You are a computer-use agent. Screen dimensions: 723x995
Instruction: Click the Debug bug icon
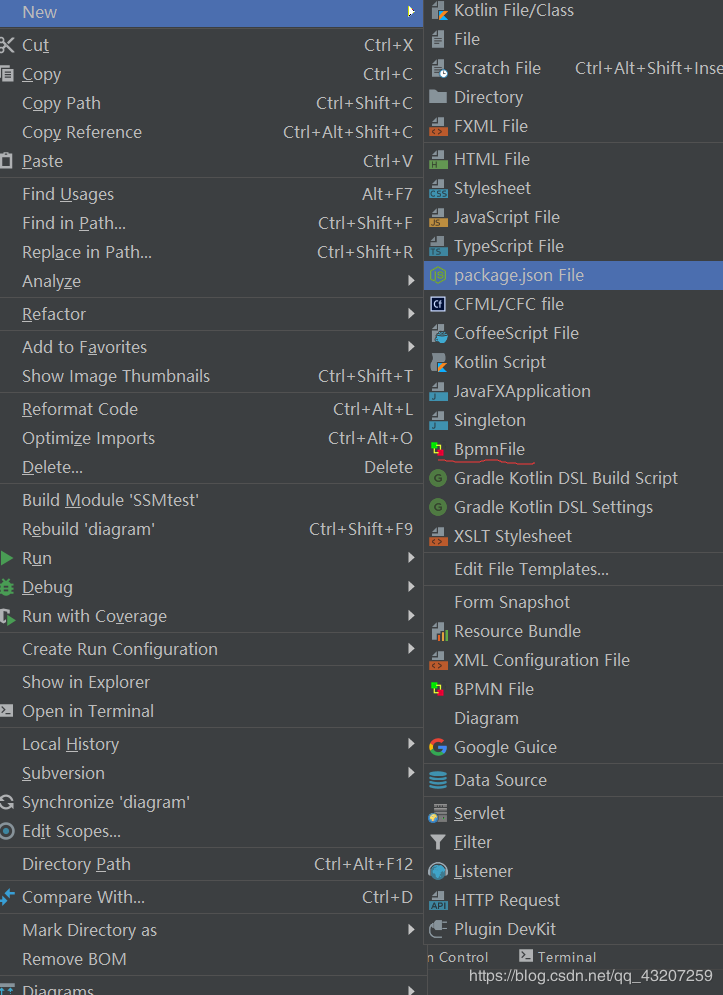click(x=8, y=587)
